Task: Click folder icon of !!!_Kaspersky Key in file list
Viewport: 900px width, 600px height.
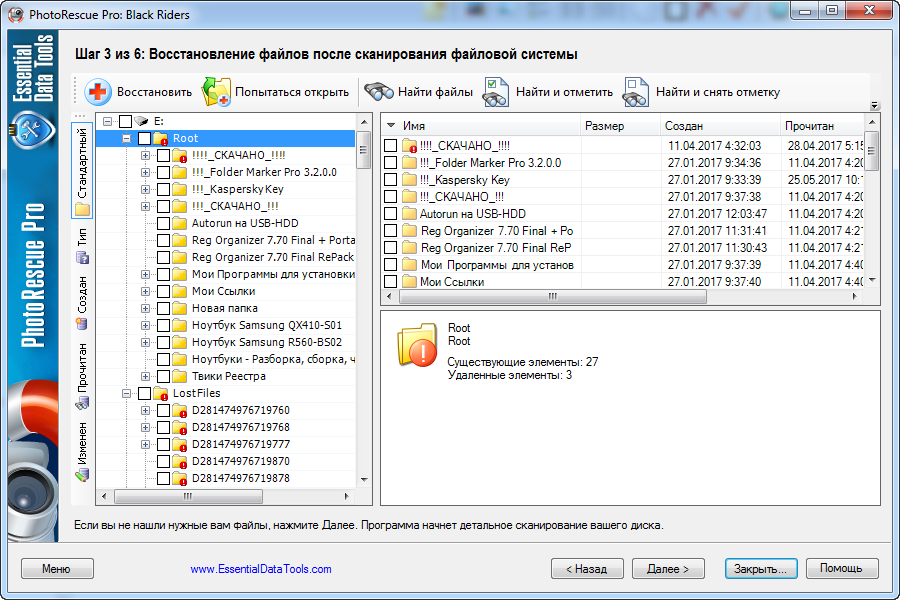Action: (x=409, y=180)
